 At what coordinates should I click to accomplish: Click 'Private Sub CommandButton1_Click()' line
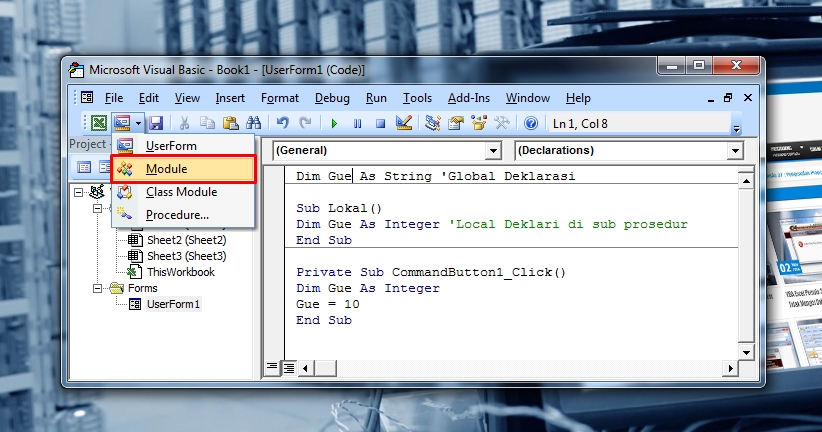click(x=431, y=272)
